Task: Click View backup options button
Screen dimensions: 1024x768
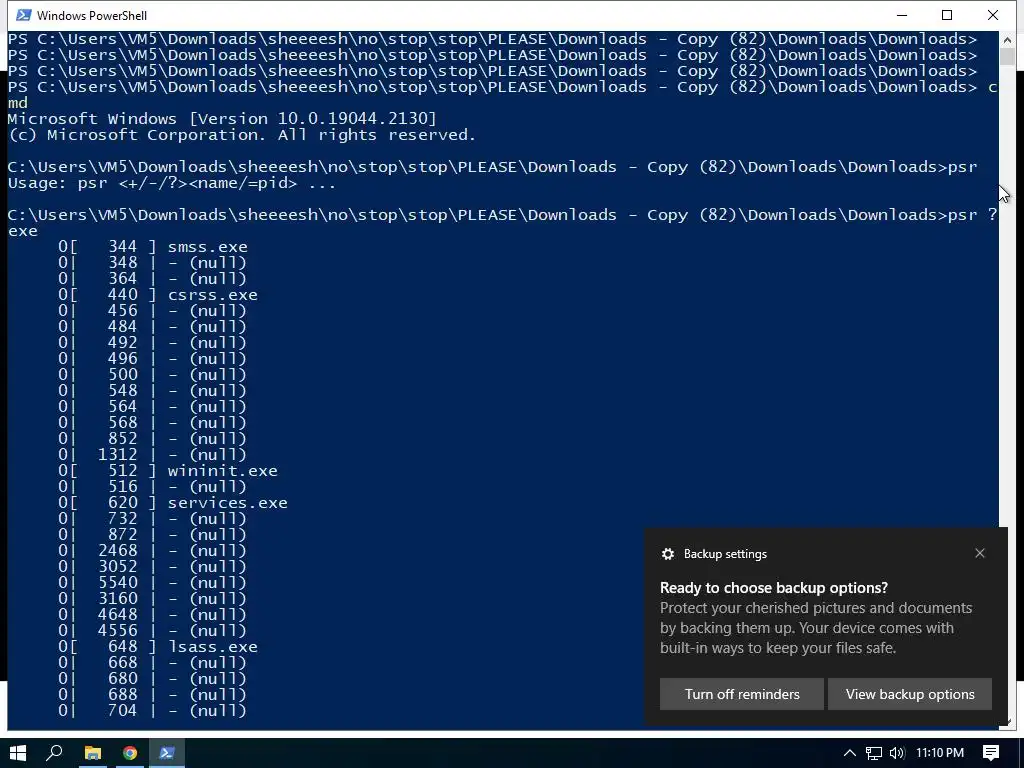Action: (910, 694)
